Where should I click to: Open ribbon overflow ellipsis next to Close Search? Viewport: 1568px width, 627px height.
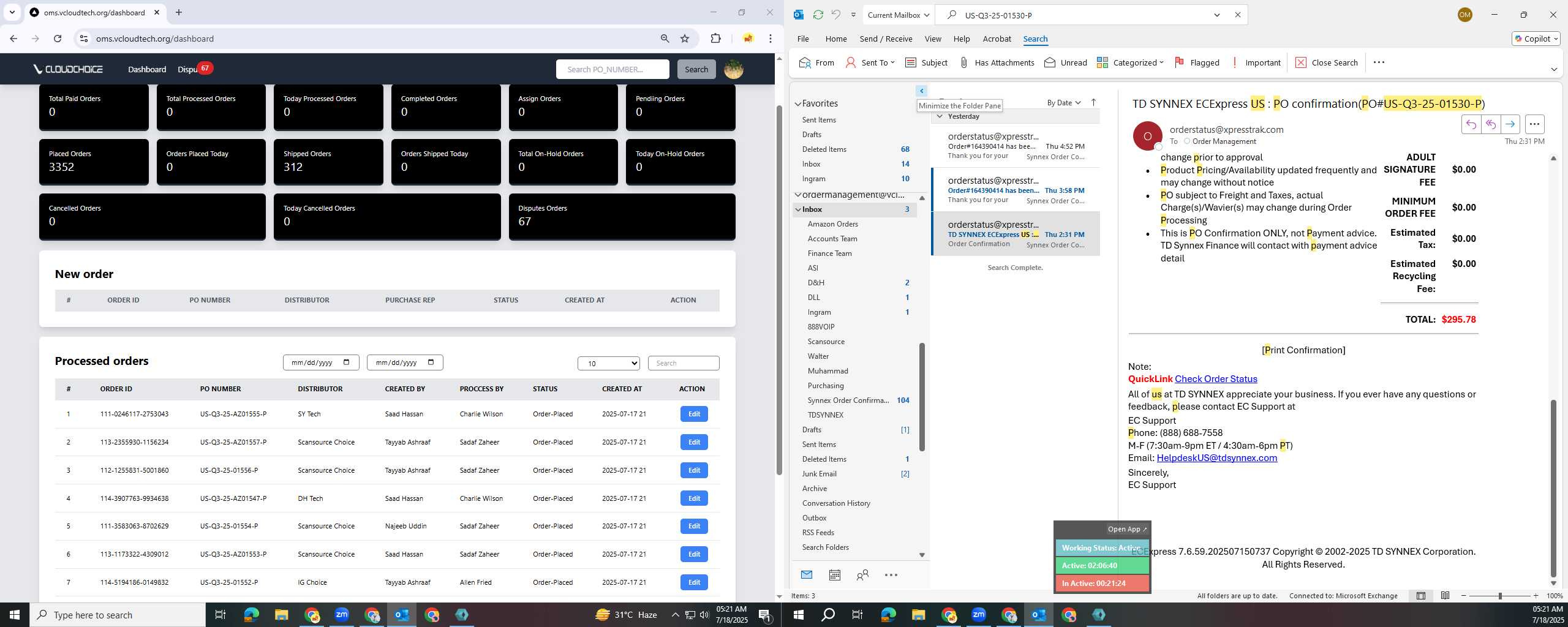coord(1379,62)
